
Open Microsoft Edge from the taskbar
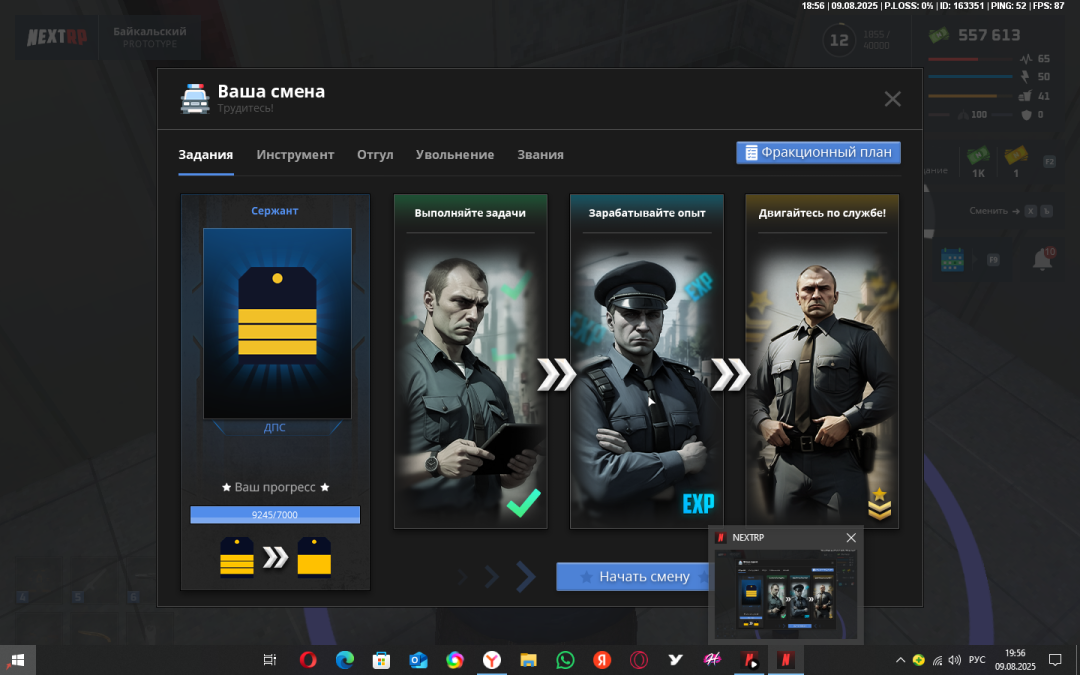(x=344, y=660)
